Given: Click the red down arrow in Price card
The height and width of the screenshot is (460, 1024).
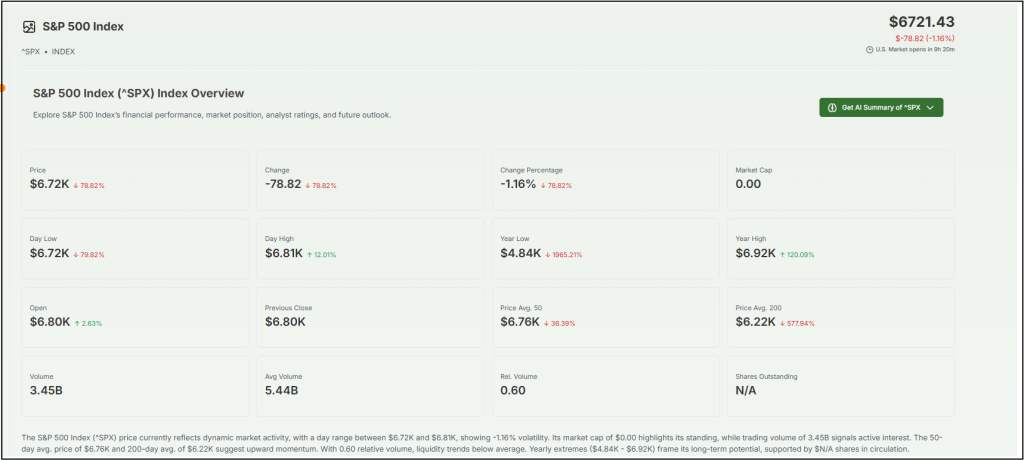Looking at the screenshot, I should [76, 186].
